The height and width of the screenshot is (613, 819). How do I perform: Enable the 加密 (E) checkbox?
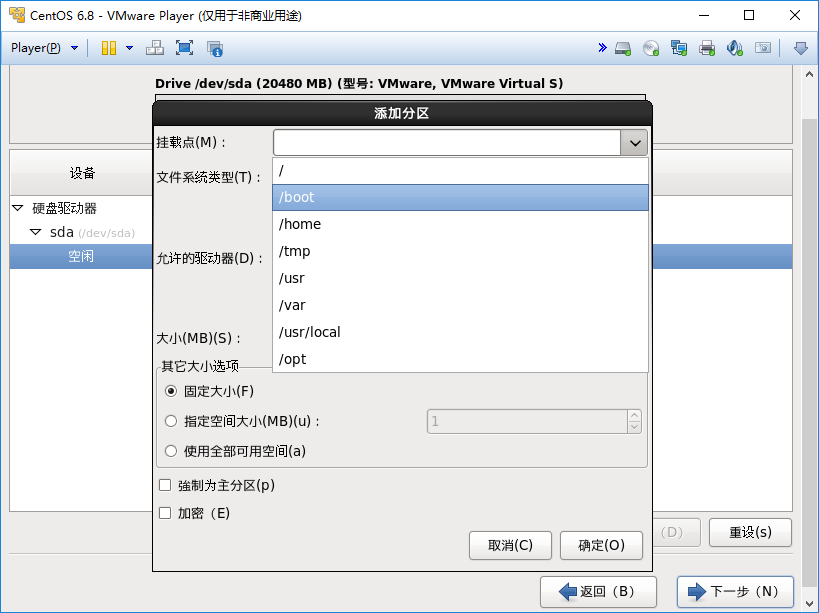point(165,513)
